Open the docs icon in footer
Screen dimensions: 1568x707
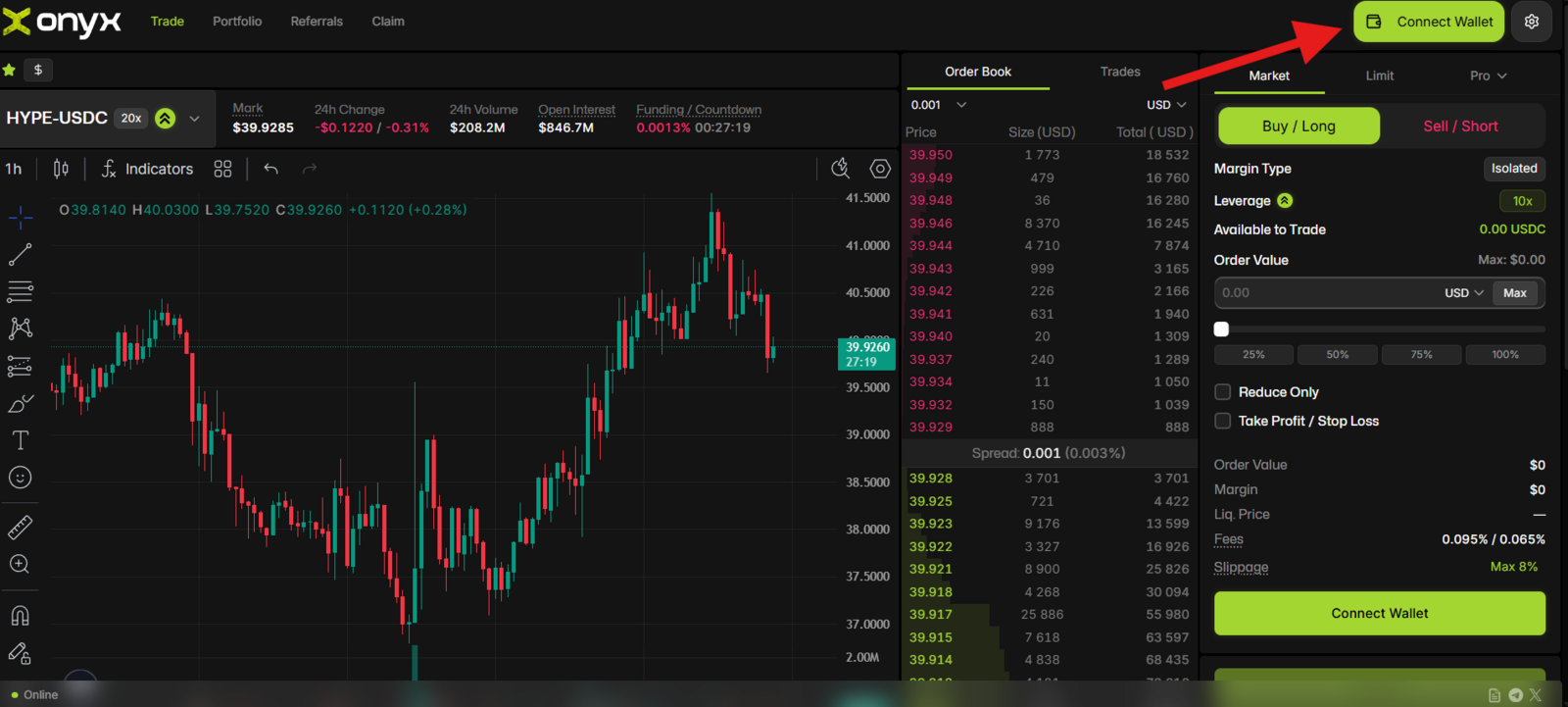[1494, 695]
